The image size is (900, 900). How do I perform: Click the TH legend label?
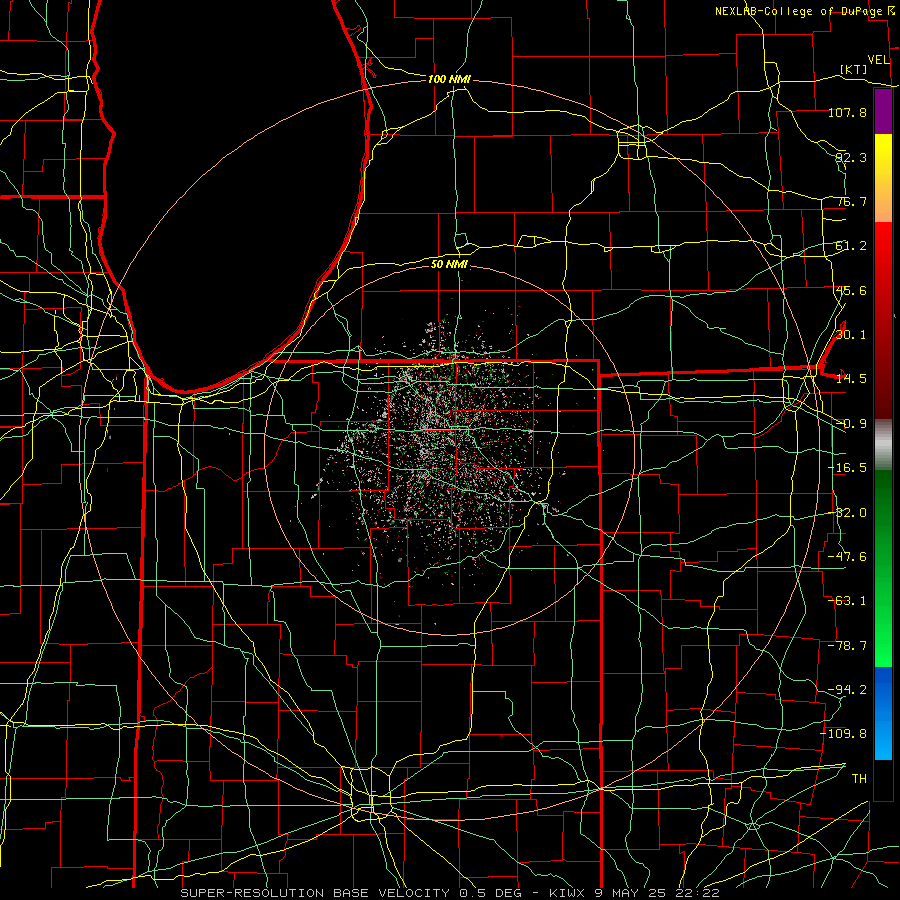[x=859, y=779]
